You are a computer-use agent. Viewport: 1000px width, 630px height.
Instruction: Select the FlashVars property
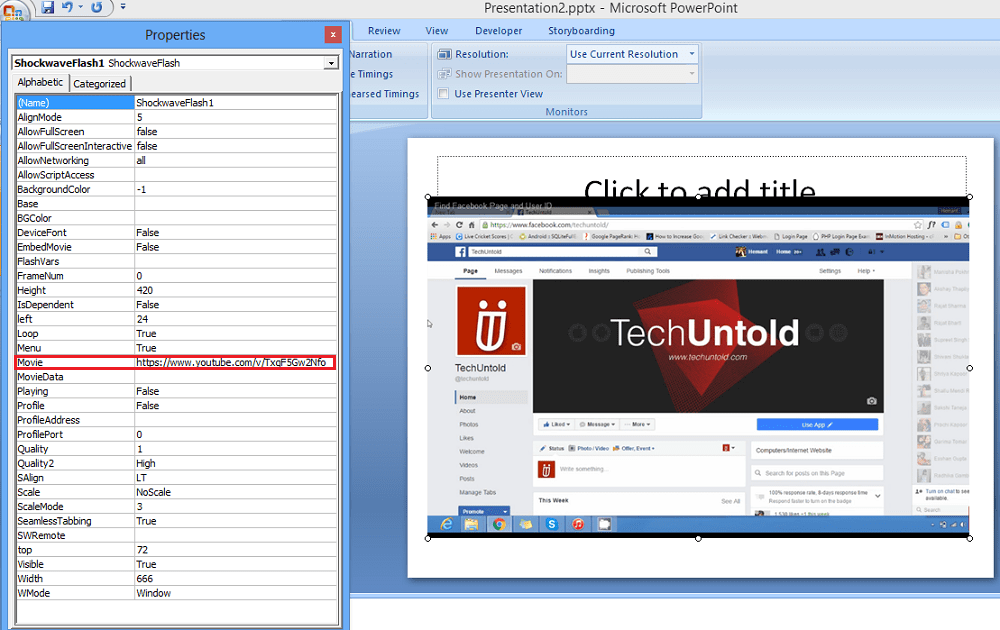(x=75, y=261)
